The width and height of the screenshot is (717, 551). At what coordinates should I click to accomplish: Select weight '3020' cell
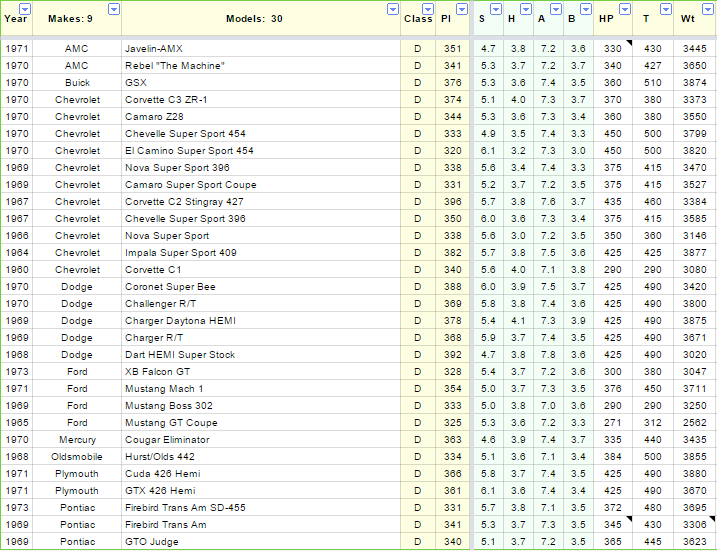coord(695,354)
